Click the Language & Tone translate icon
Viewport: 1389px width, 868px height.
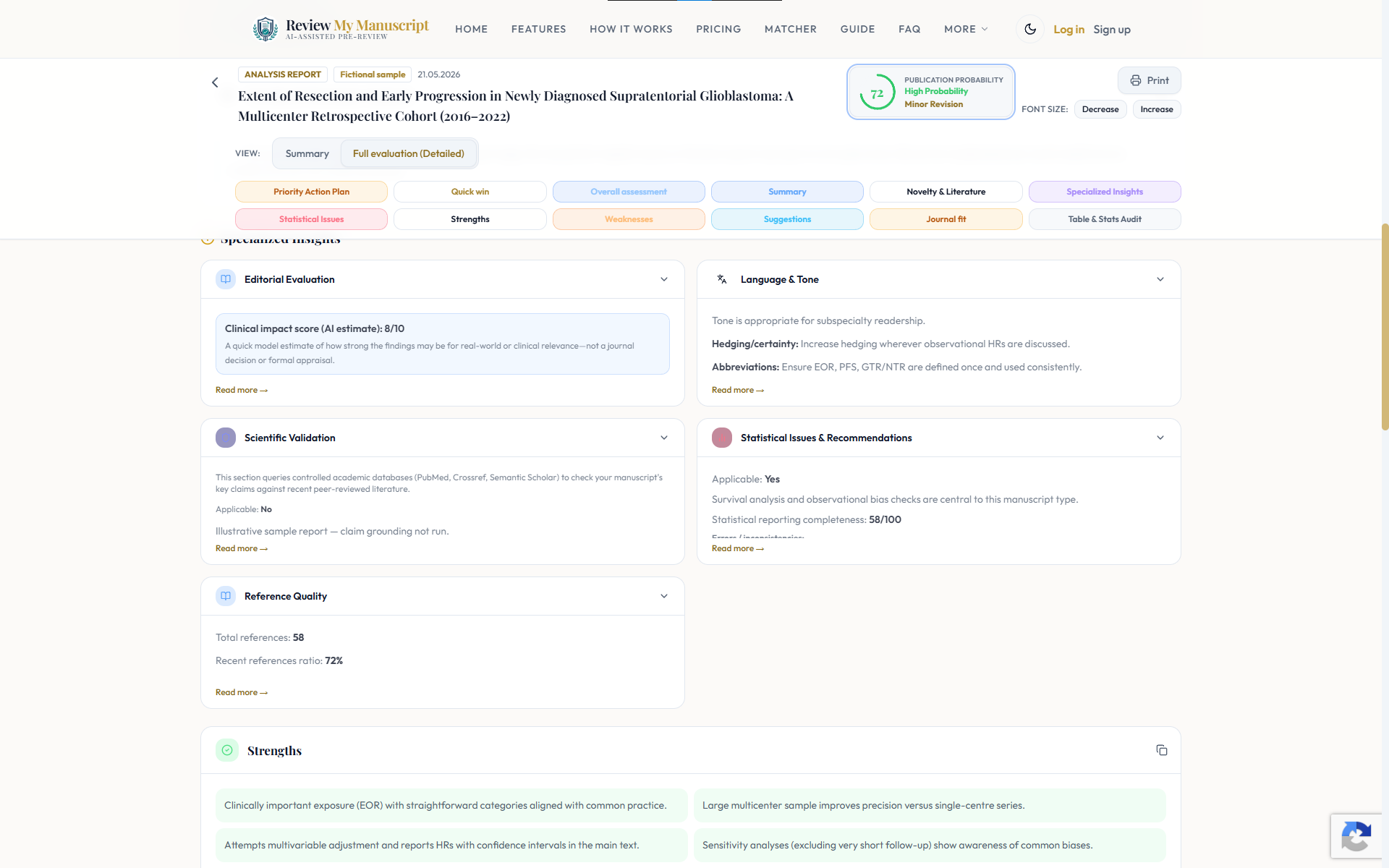[x=722, y=279]
